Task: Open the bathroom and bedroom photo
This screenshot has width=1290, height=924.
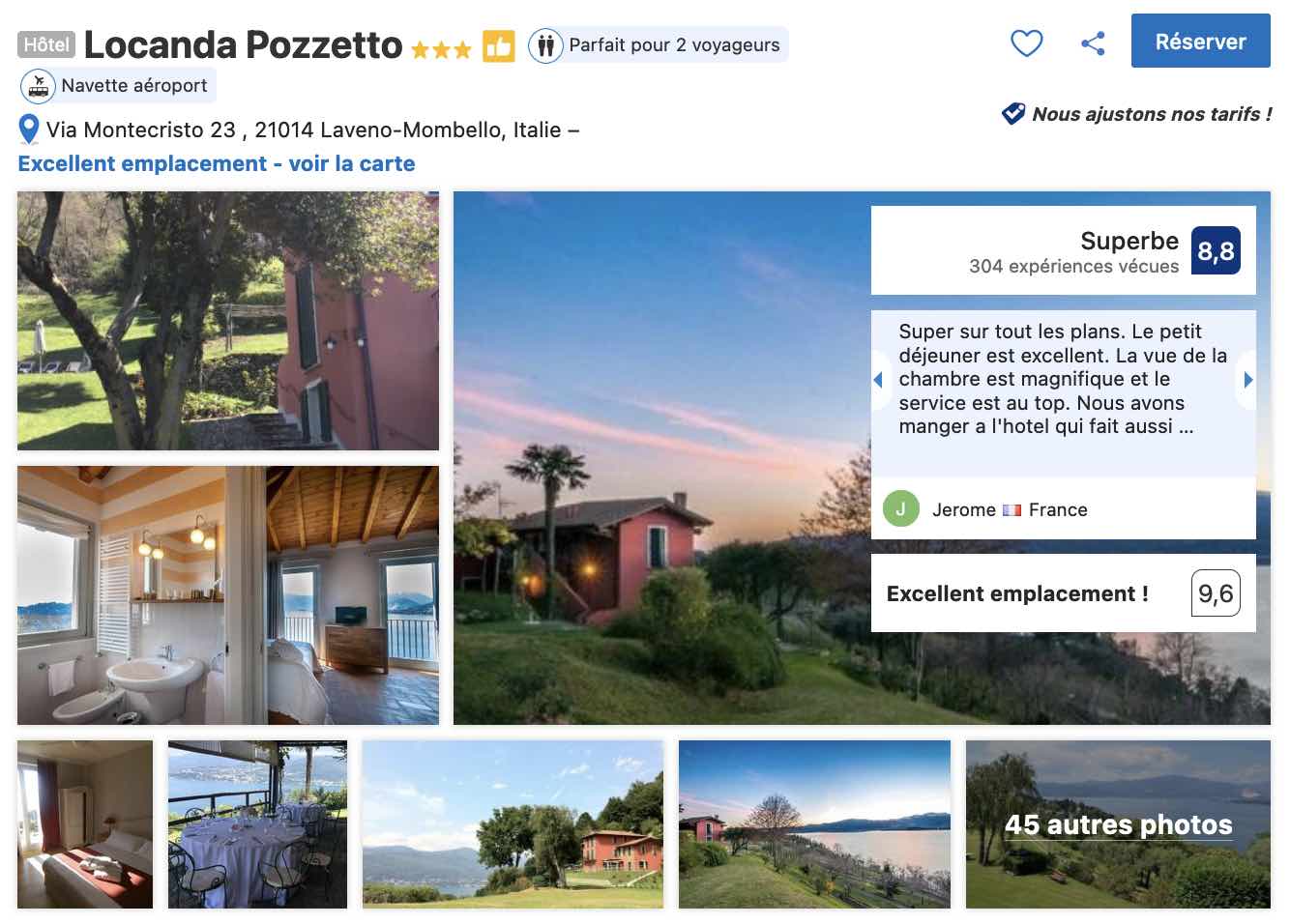Action: 228,595
